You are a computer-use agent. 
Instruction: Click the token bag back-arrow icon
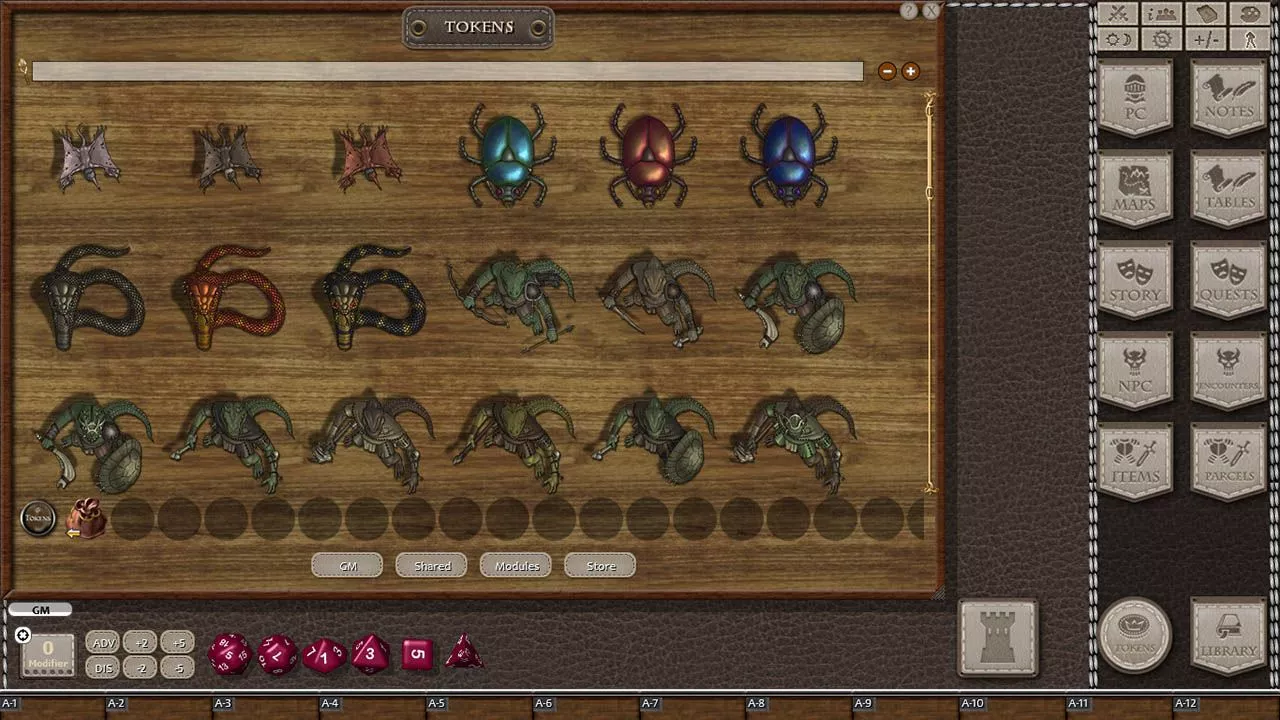click(85, 518)
